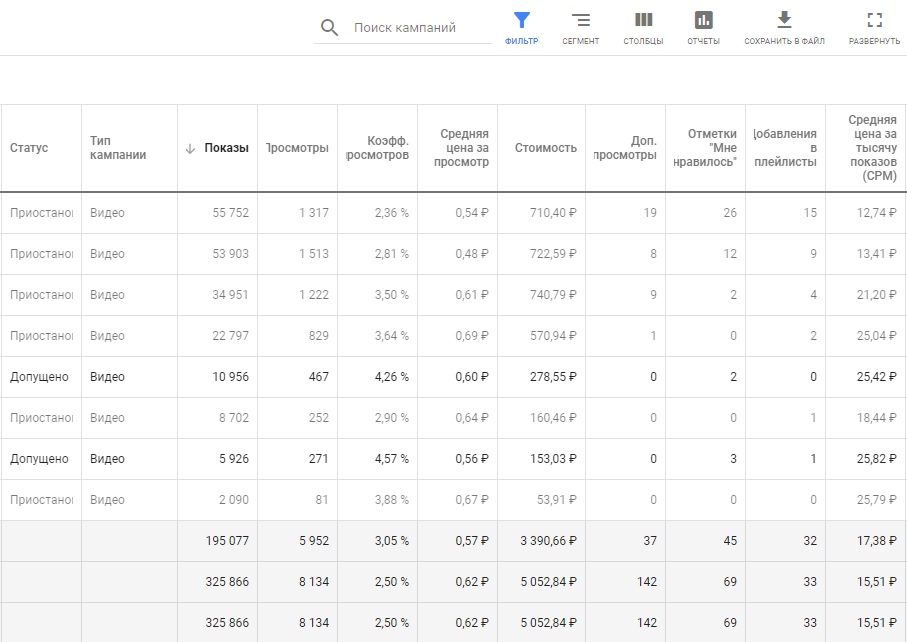Click the total CPM 17,38 ₽
Viewport: 907px width, 642px height.
876,541
